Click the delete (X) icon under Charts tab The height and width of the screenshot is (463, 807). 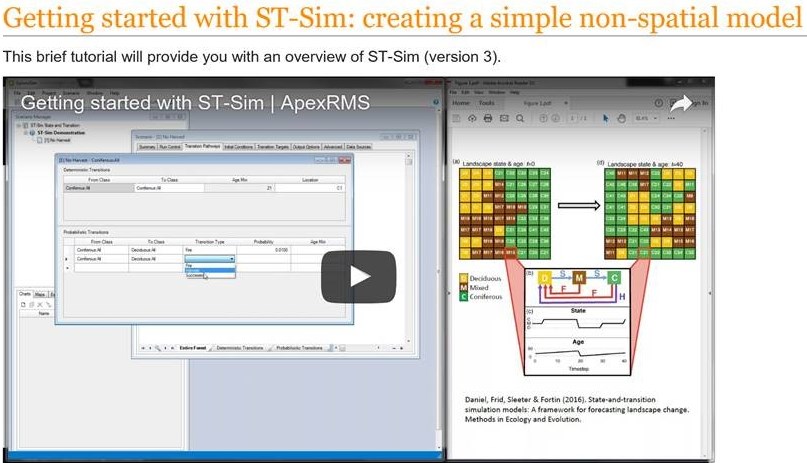40,305
